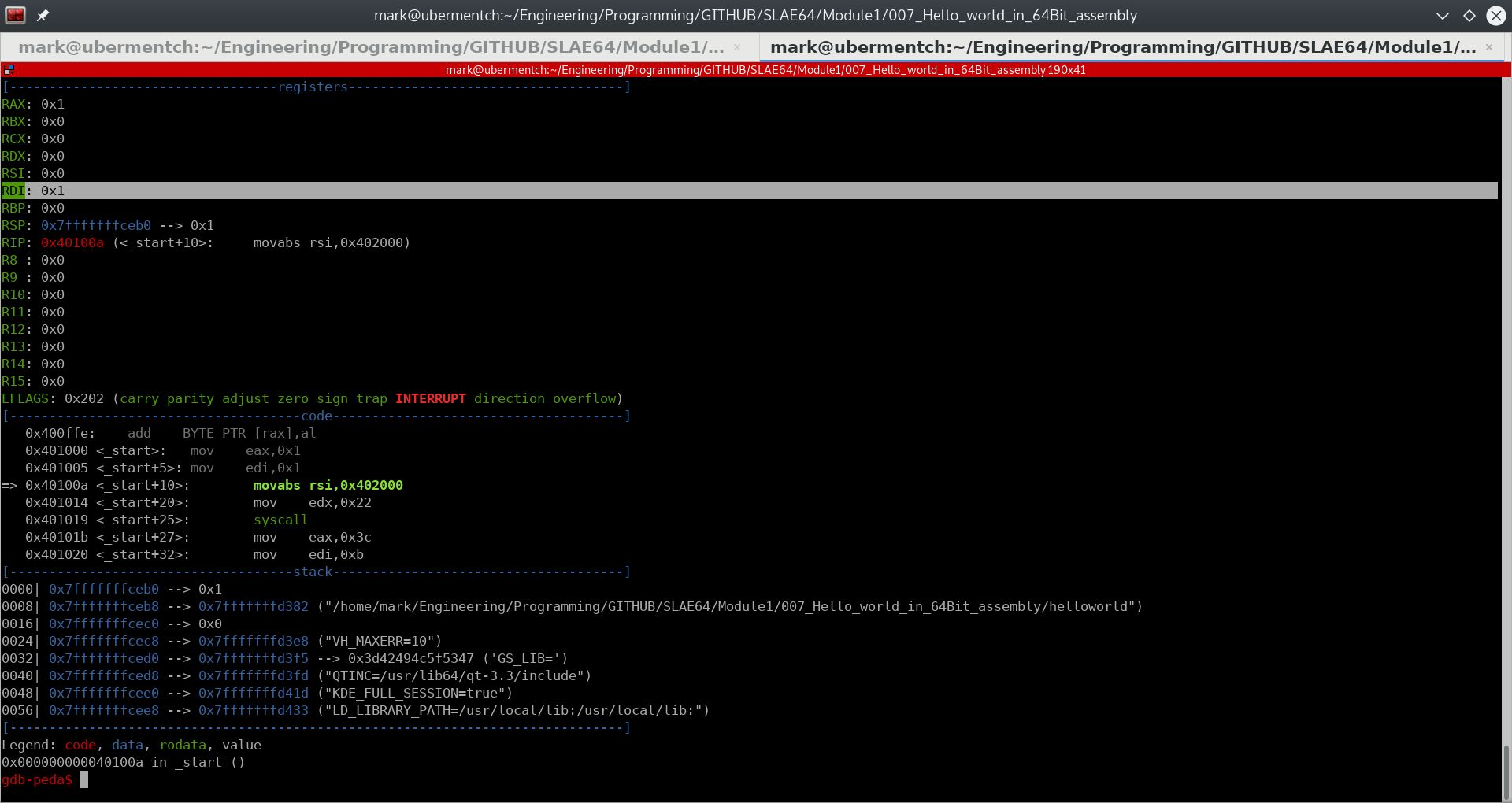Click the QTINC=/usr/lib64/qt-3.3/include entry

click(297, 675)
